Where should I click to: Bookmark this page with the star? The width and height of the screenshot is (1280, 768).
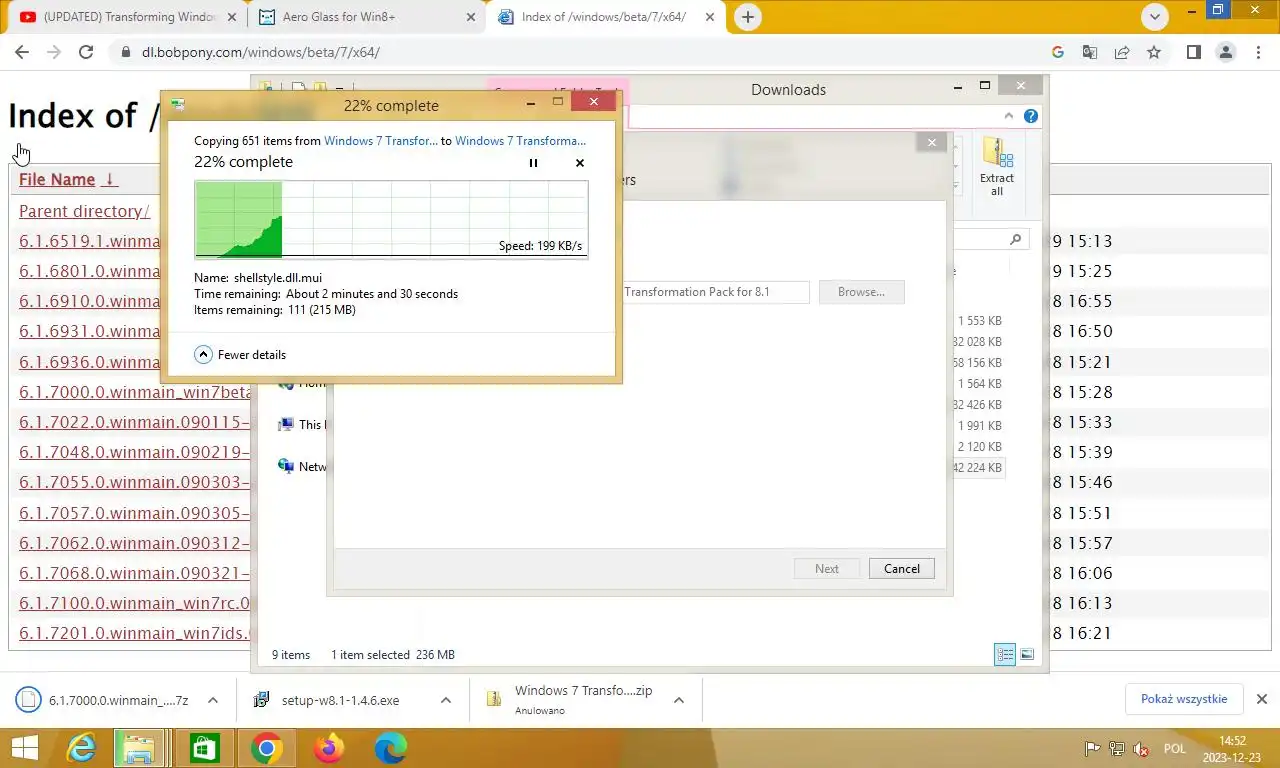tap(1154, 52)
